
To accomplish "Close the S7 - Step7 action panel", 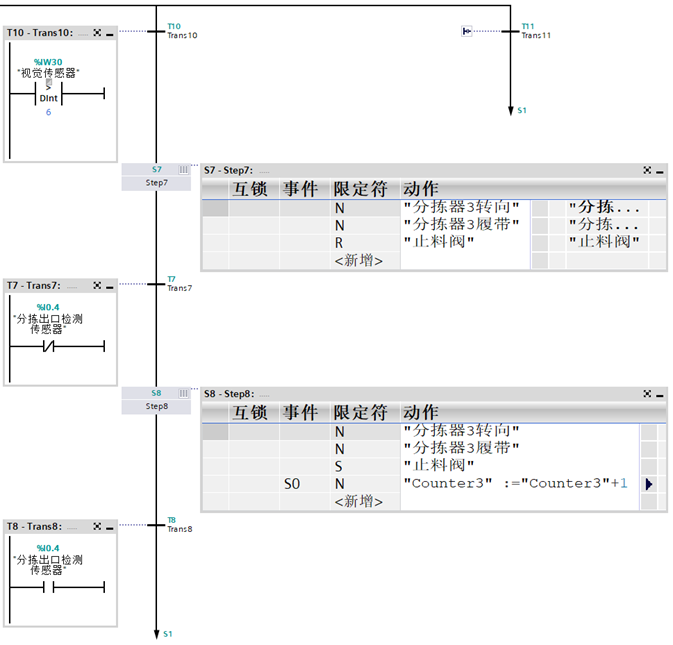I will pos(647,170).
